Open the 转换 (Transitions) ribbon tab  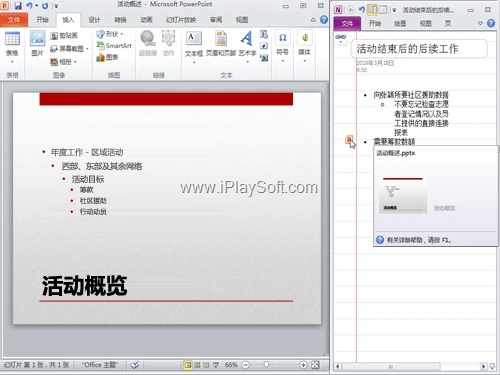coord(120,20)
